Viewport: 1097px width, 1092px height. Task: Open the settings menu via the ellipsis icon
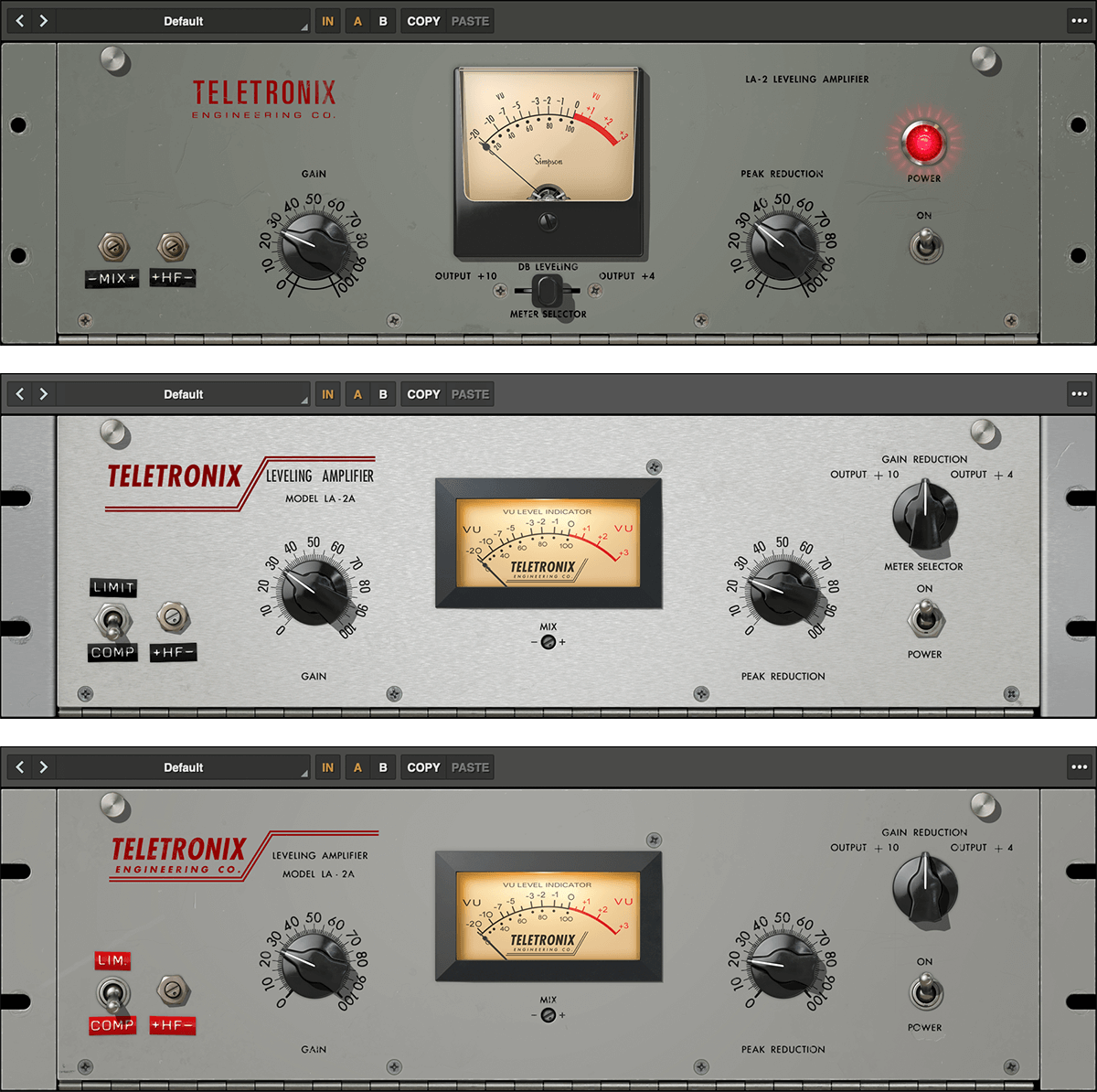[x=1078, y=20]
